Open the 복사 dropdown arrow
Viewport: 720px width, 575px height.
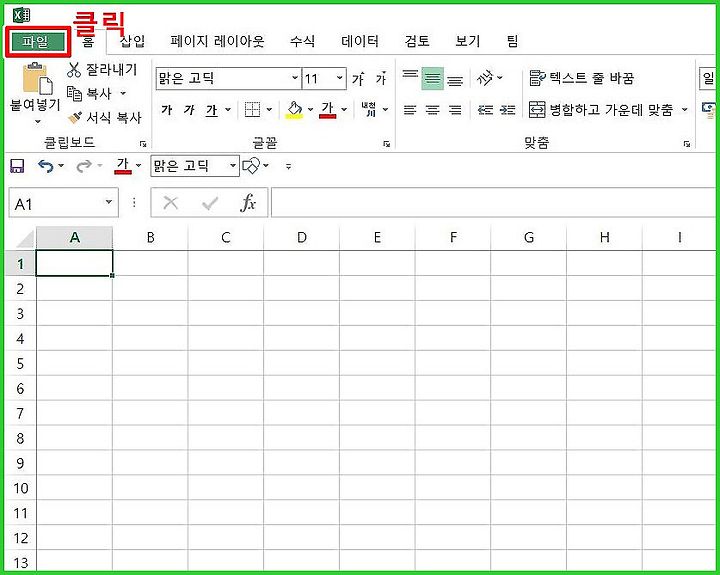point(123,94)
